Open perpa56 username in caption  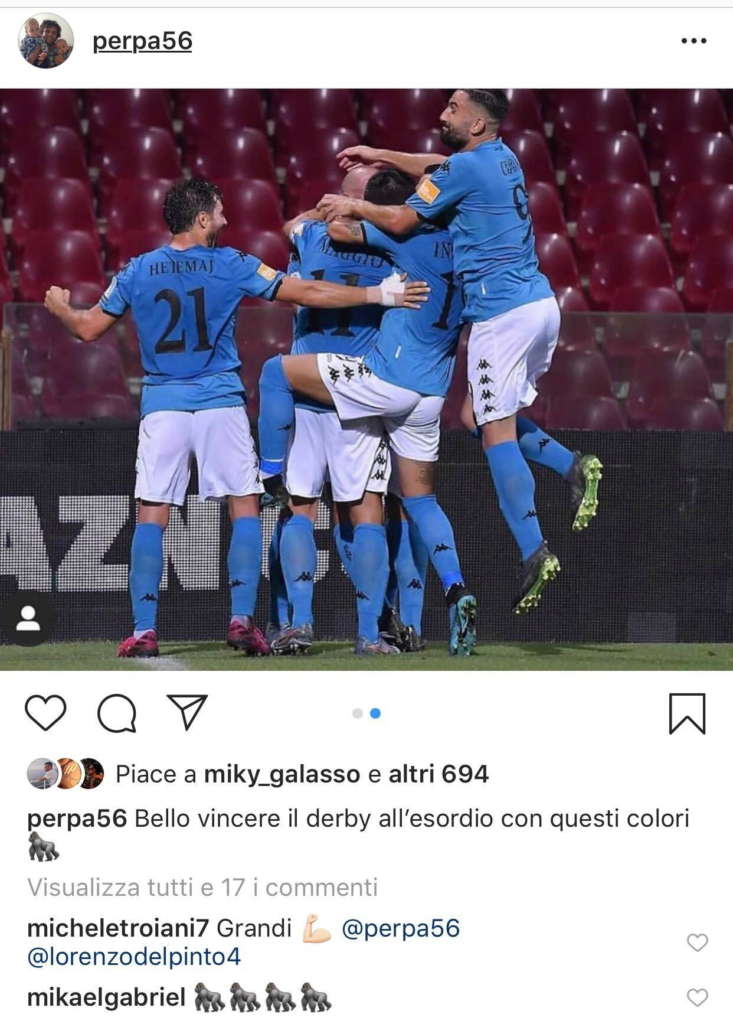77,819
